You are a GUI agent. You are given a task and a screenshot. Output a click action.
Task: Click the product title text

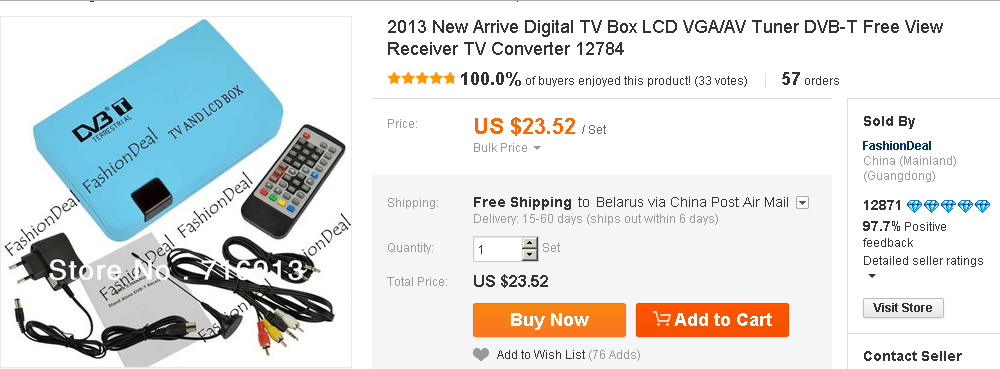665,38
